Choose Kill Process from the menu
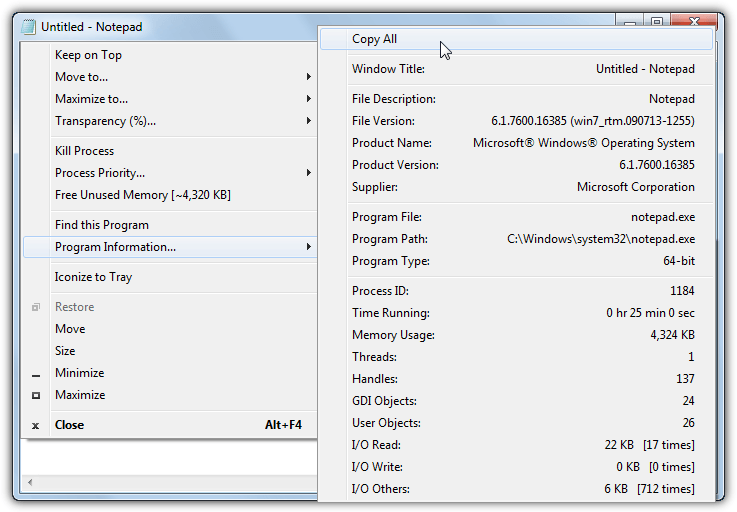This screenshot has height=512, width=737. [x=84, y=151]
